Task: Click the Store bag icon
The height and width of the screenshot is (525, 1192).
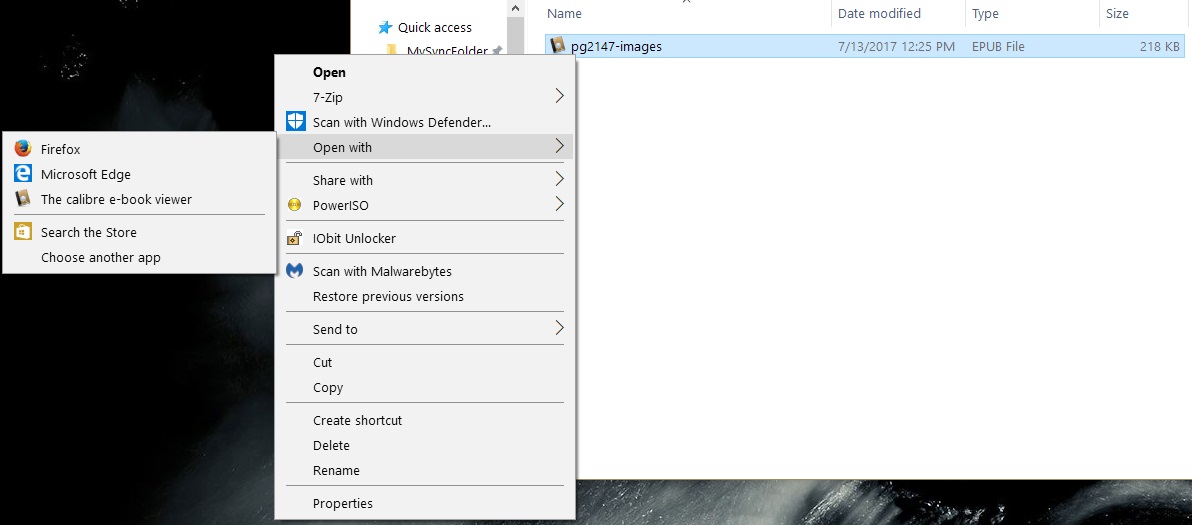Action: pyautogui.click(x=22, y=232)
